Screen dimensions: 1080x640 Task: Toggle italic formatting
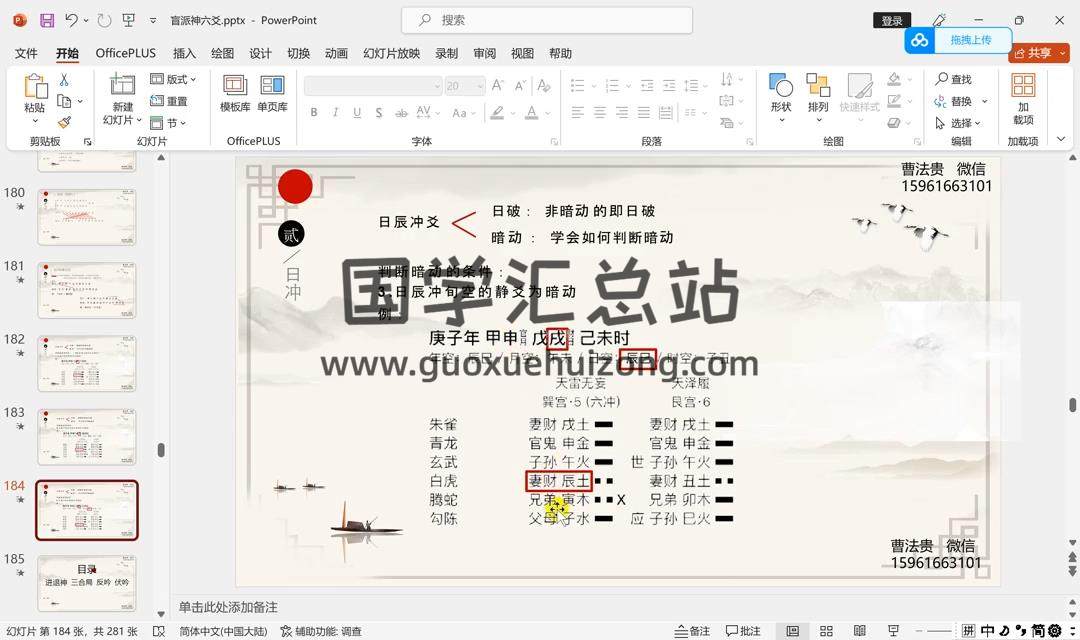pyautogui.click(x=335, y=112)
